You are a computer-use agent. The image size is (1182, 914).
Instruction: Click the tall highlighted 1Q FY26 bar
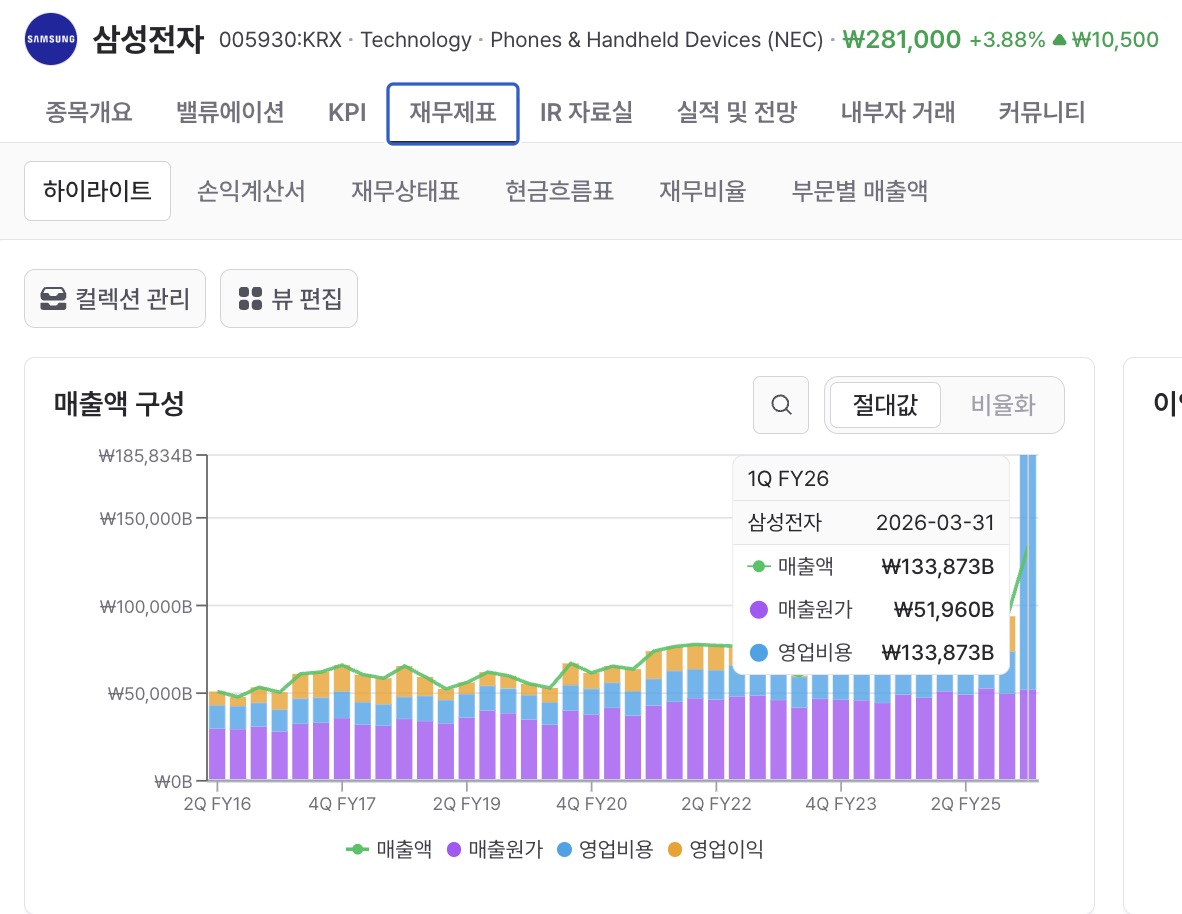tap(1027, 617)
